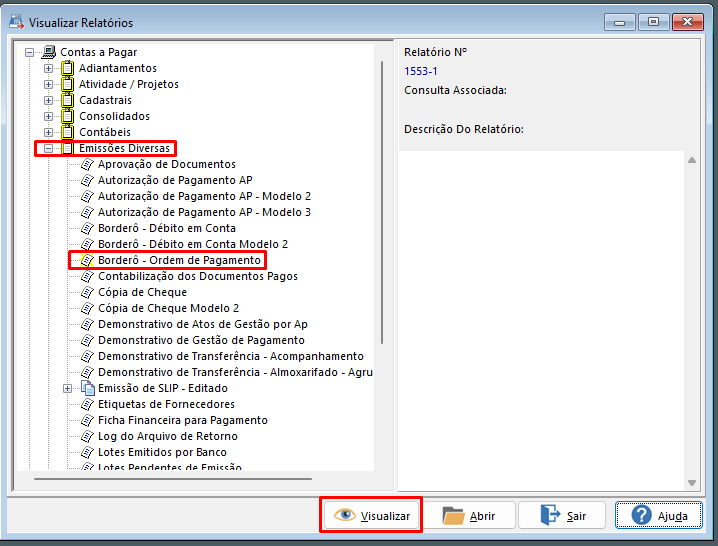Image resolution: width=718 pixels, height=546 pixels.
Task: Click the tree vertical scrollbar
Action: tap(382, 202)
